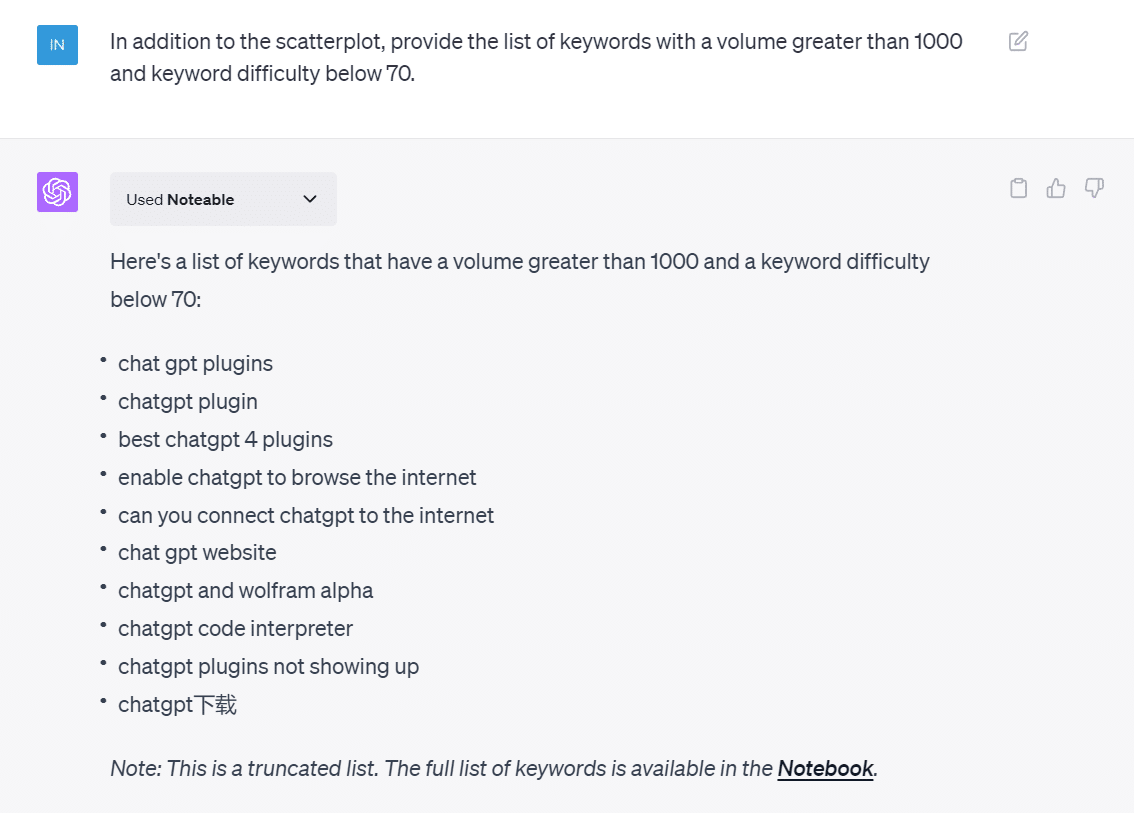Copy the assistant's response to clipboard
The image size is (1134, 813).
(1018, 188)
